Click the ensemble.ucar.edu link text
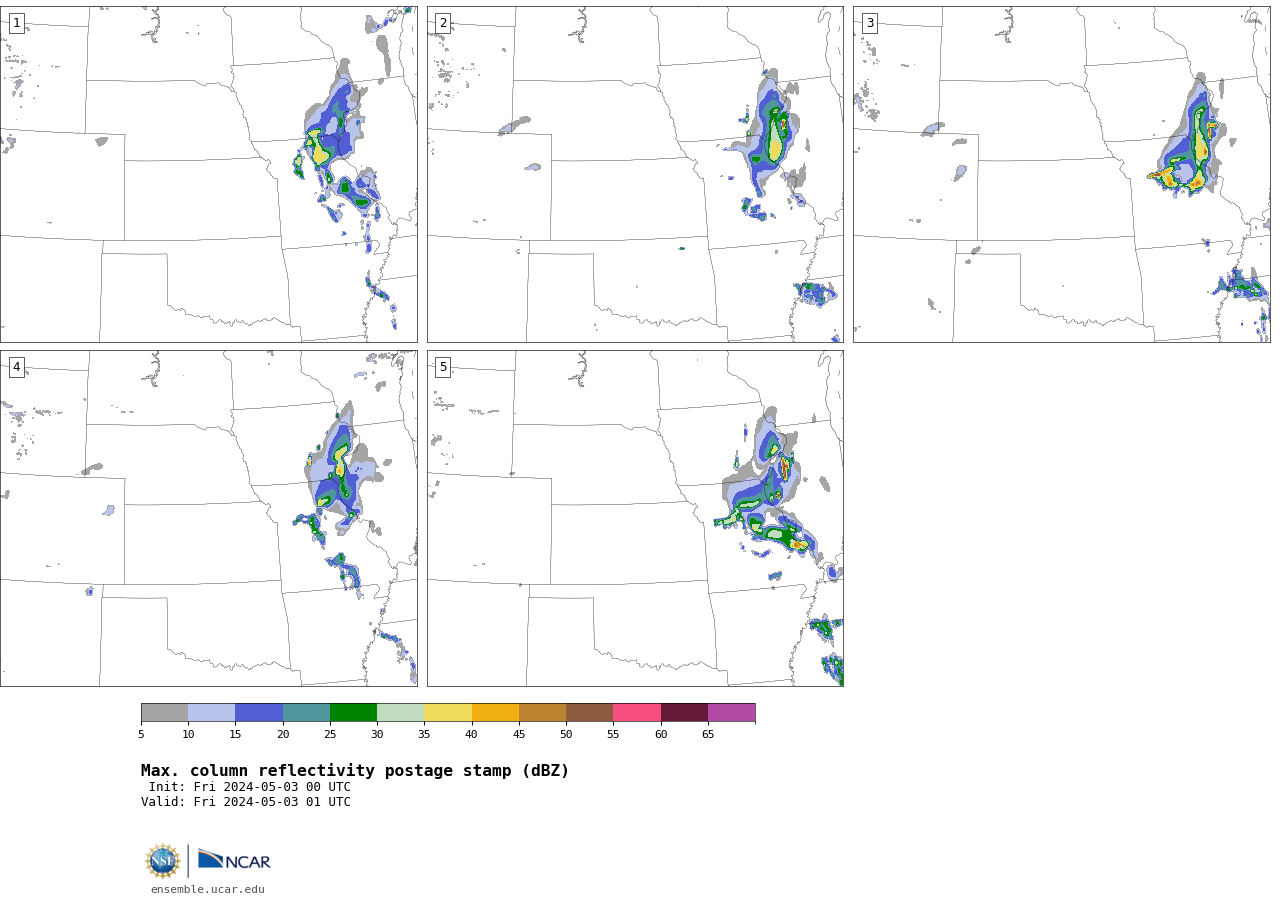 208,889
